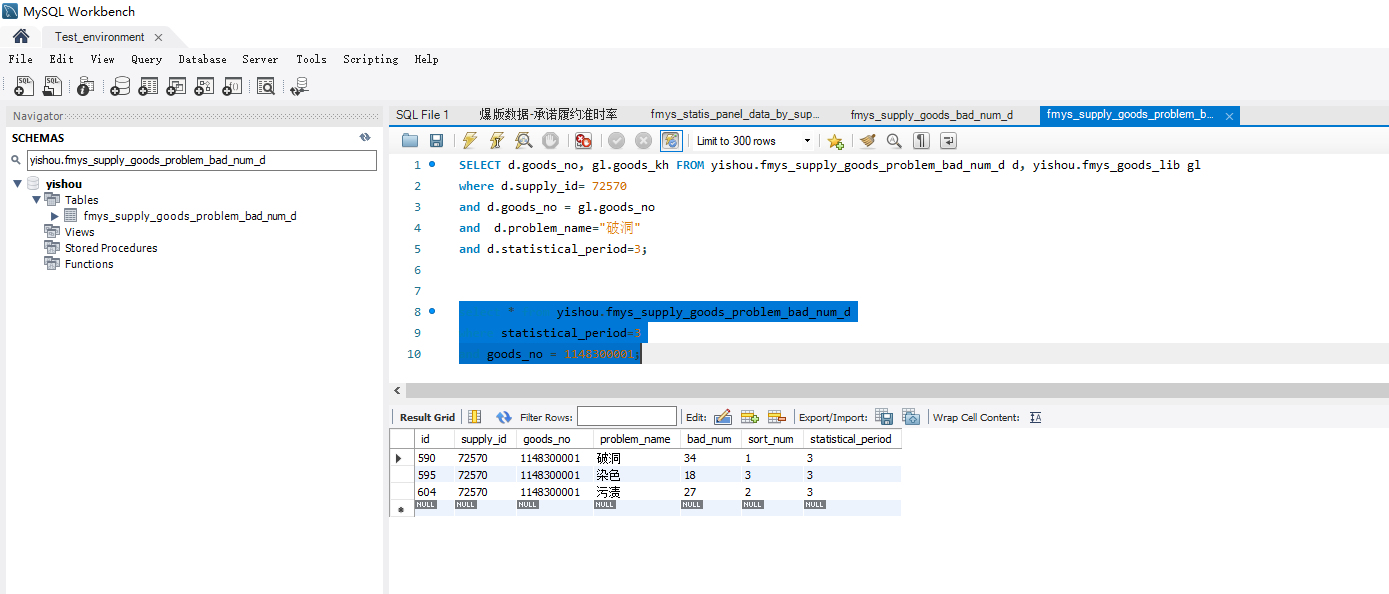Edit the current row pencil icon
Screen dimensions: 1389x594
pyautogui.click(x=723, y=417)
